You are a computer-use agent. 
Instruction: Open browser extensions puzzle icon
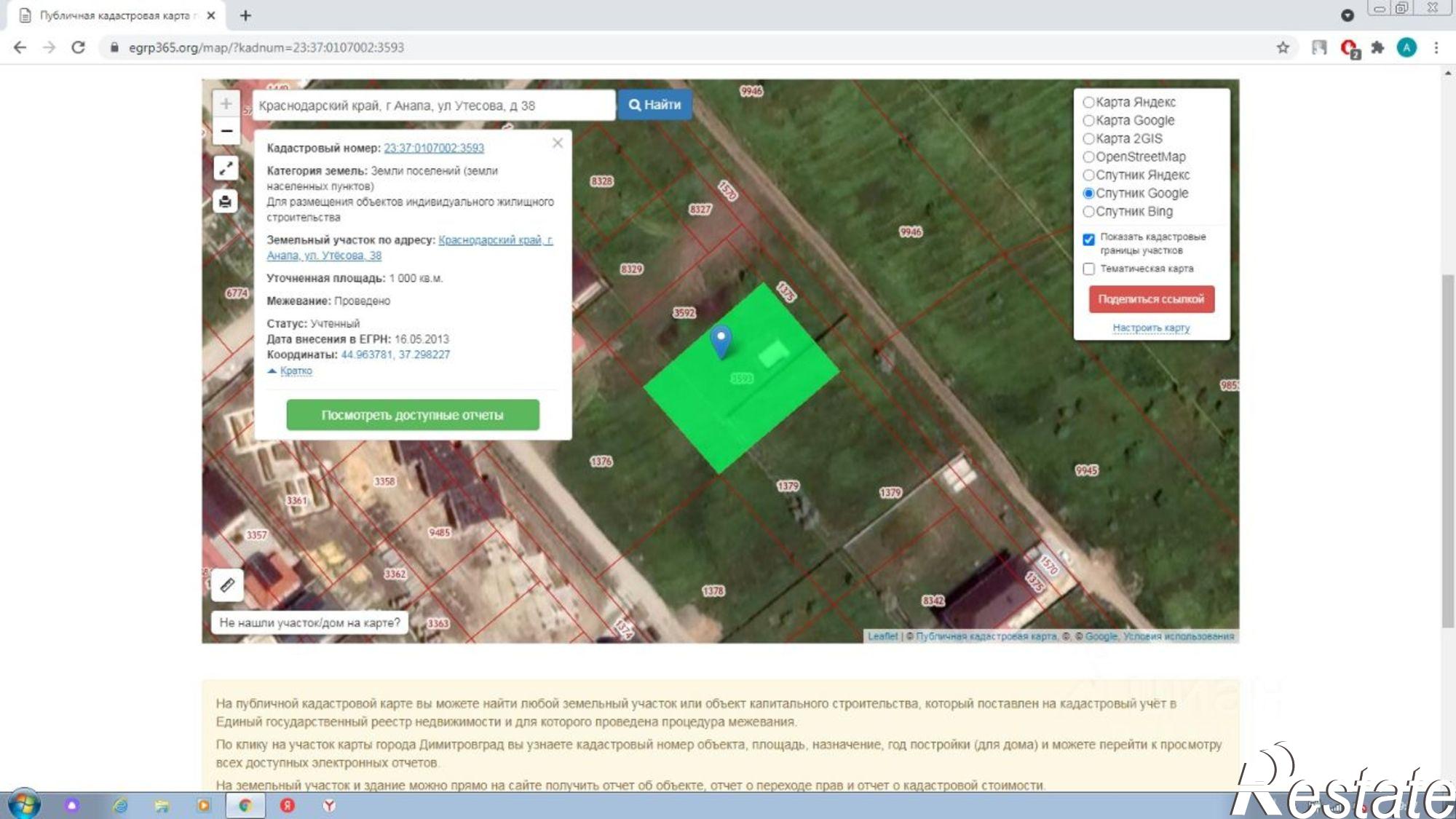(1377, 47)
